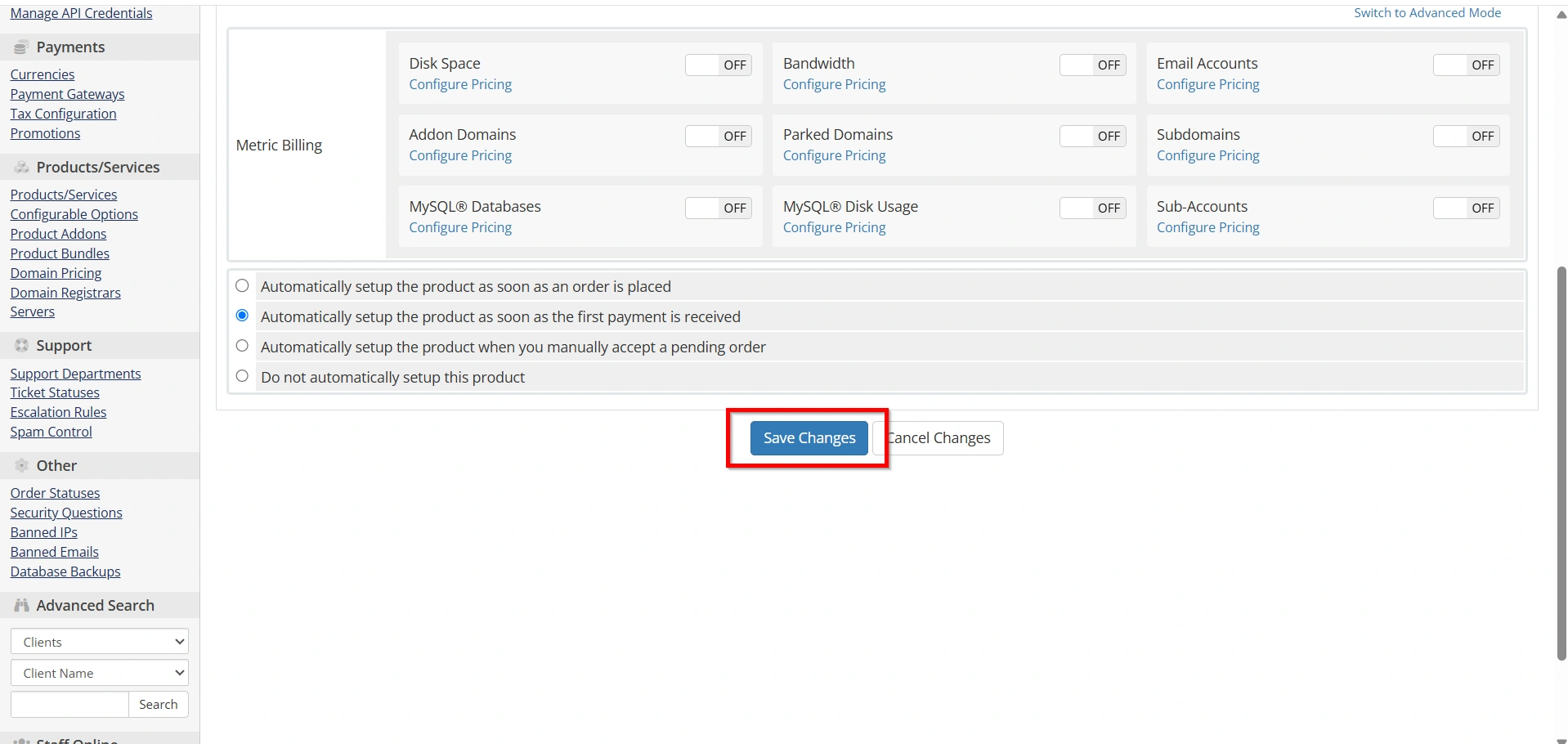Viewport: 1568px width, 744px height.
Task: Open Configure Pricing under Disk Space
Action: pos(460,84)
